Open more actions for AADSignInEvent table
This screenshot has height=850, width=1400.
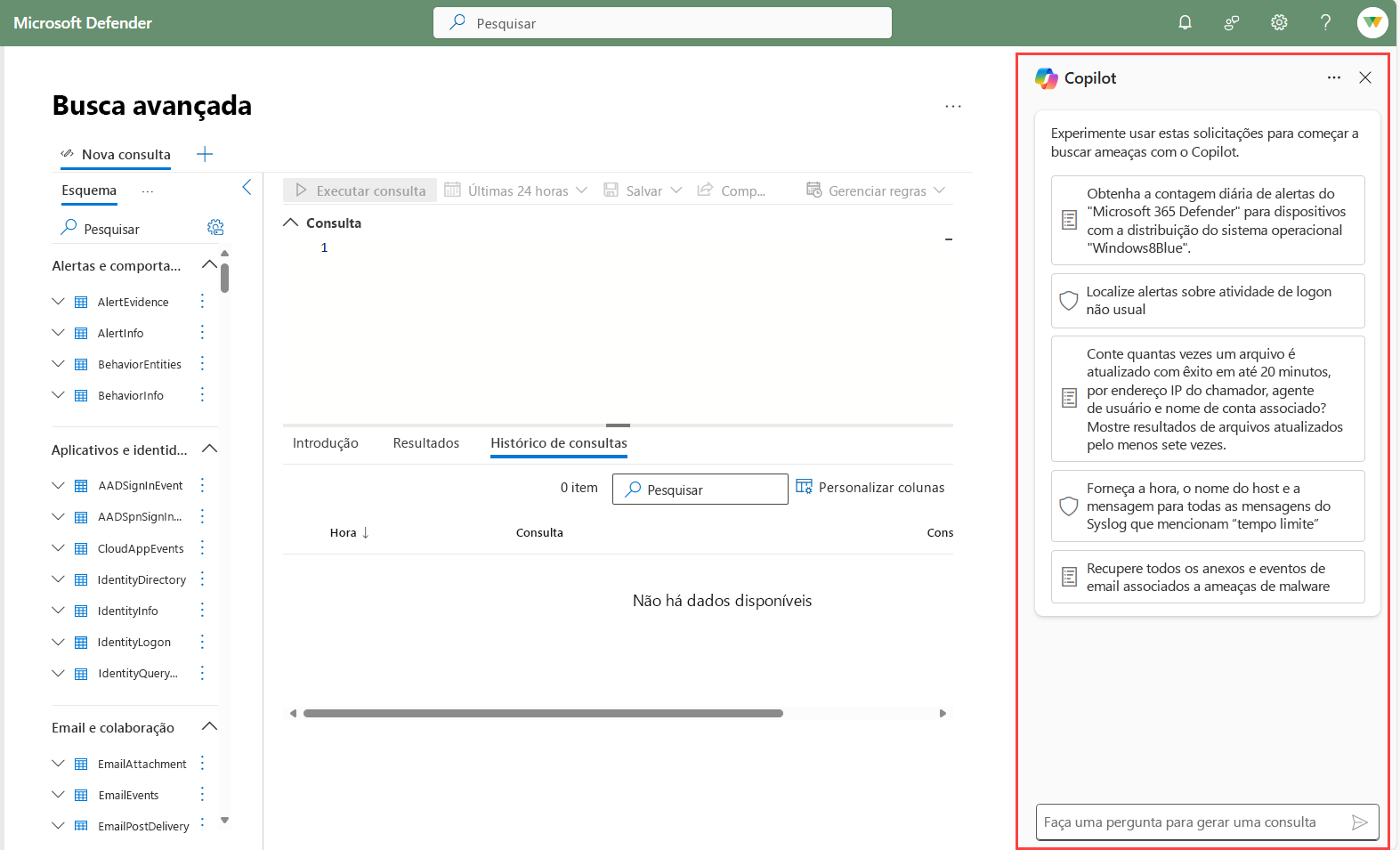pyautogui.click(x=202, y=485)
